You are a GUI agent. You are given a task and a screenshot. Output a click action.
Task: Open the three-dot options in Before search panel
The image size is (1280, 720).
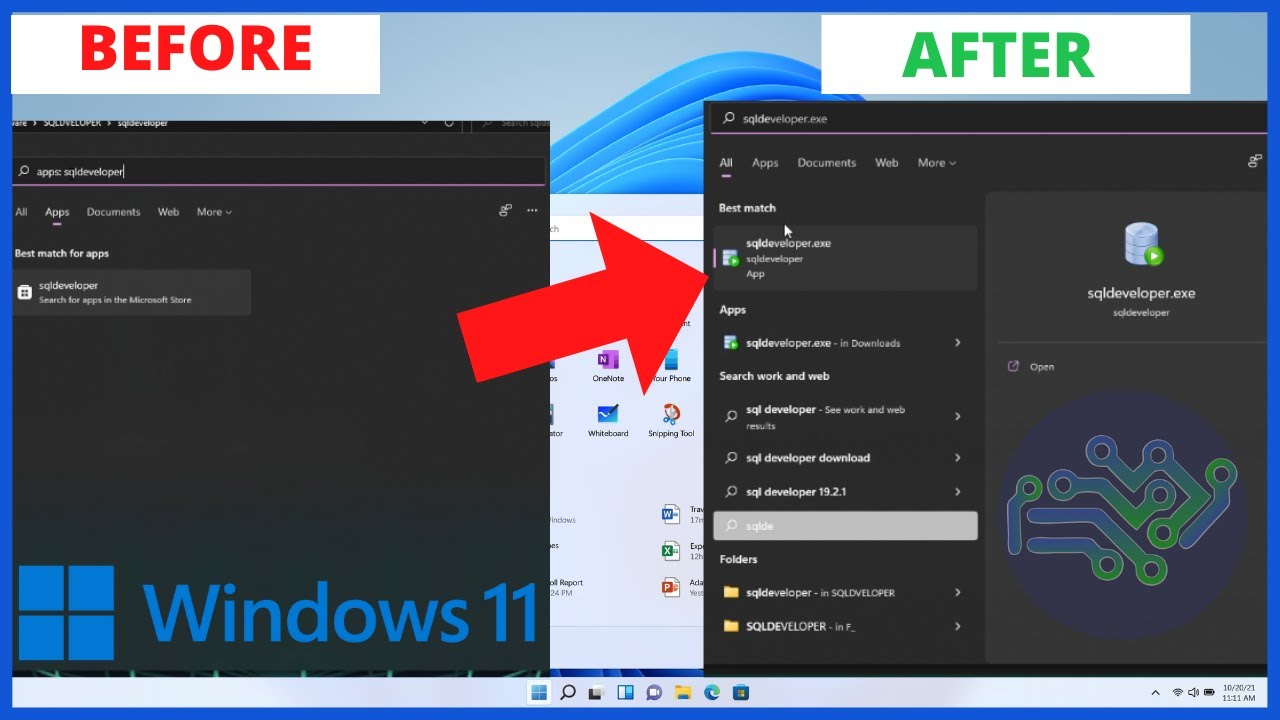532,211
